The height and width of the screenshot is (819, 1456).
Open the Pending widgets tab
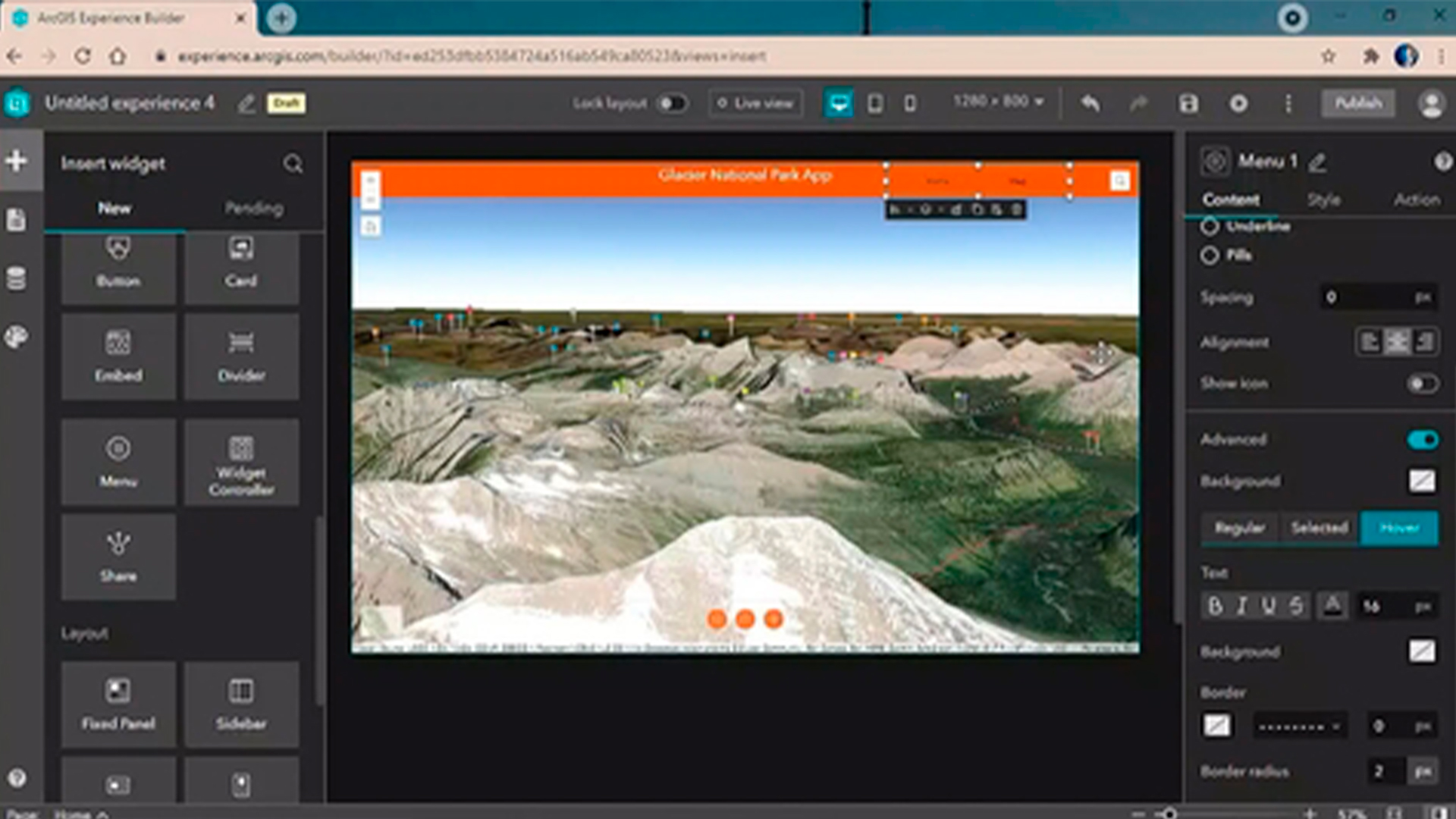click(253, 209)
